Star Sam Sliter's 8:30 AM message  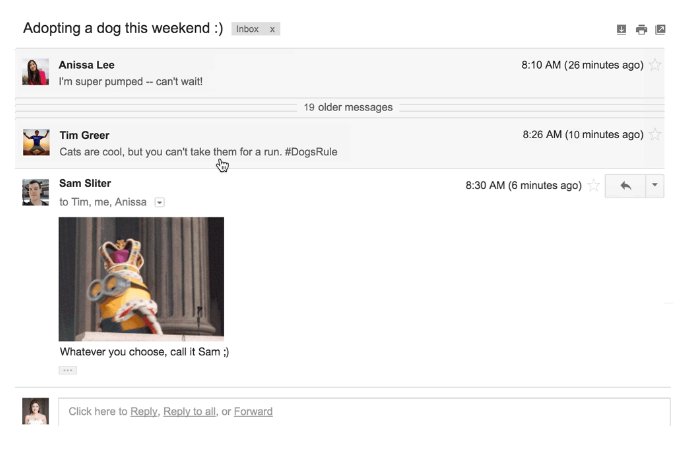(x=593, y=185)
